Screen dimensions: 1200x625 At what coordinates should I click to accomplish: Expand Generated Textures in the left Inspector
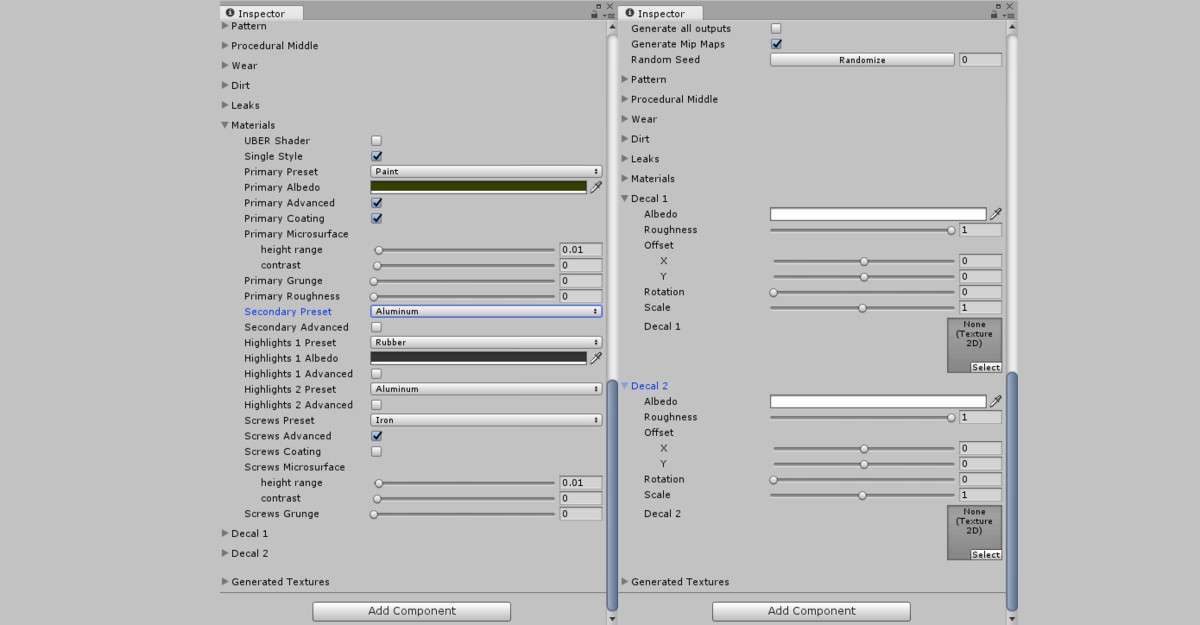(x=225, y=582)
